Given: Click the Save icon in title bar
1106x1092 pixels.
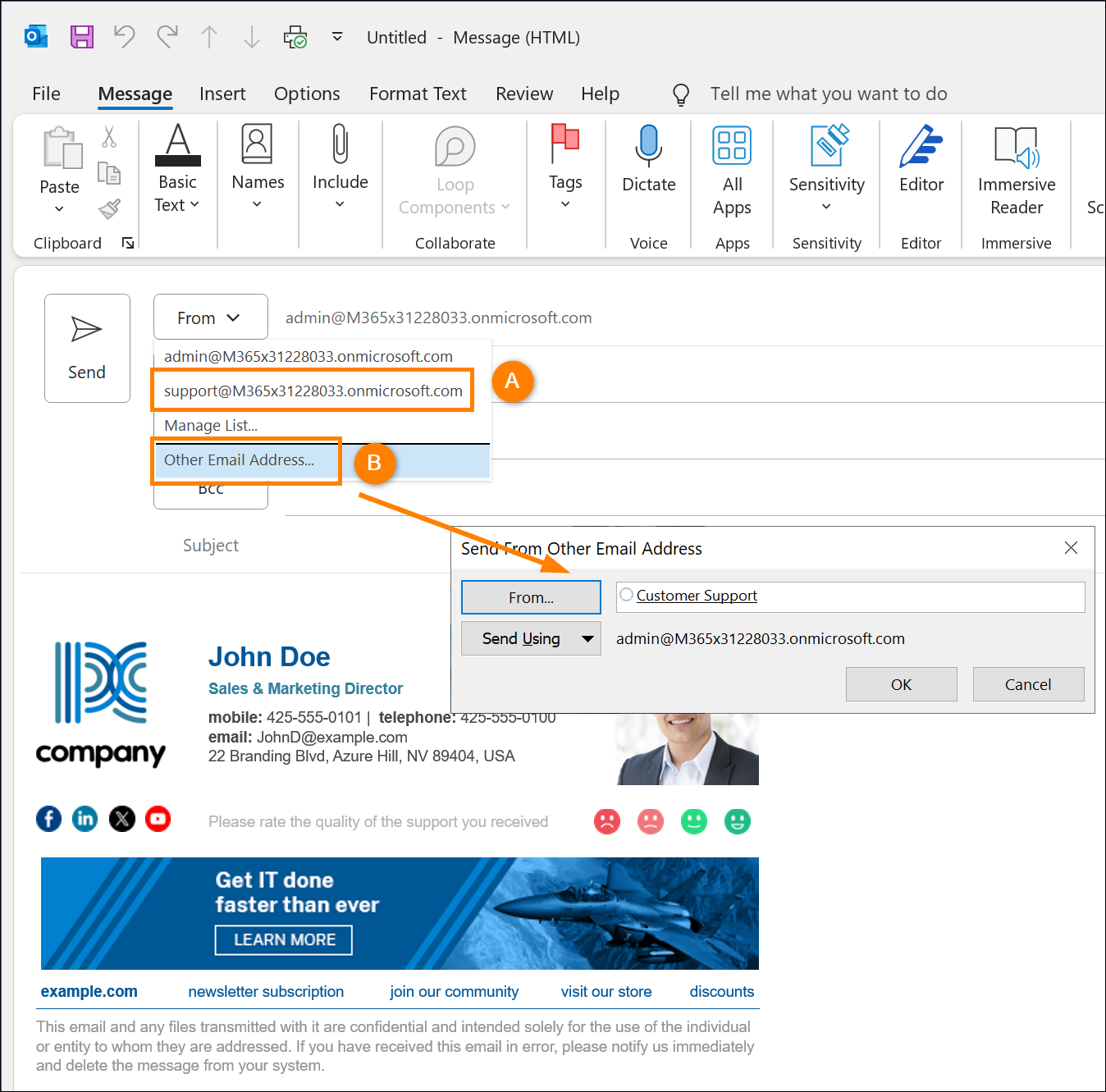Looking at the screenshot, I should (82, 37).
